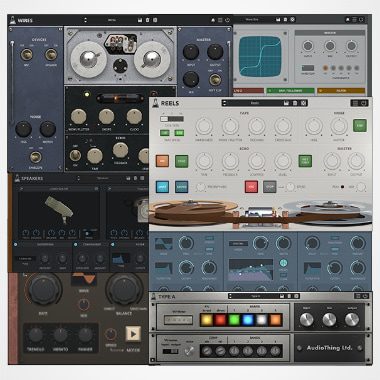Click the trash icon in Reels preset bar

[295, 103]
